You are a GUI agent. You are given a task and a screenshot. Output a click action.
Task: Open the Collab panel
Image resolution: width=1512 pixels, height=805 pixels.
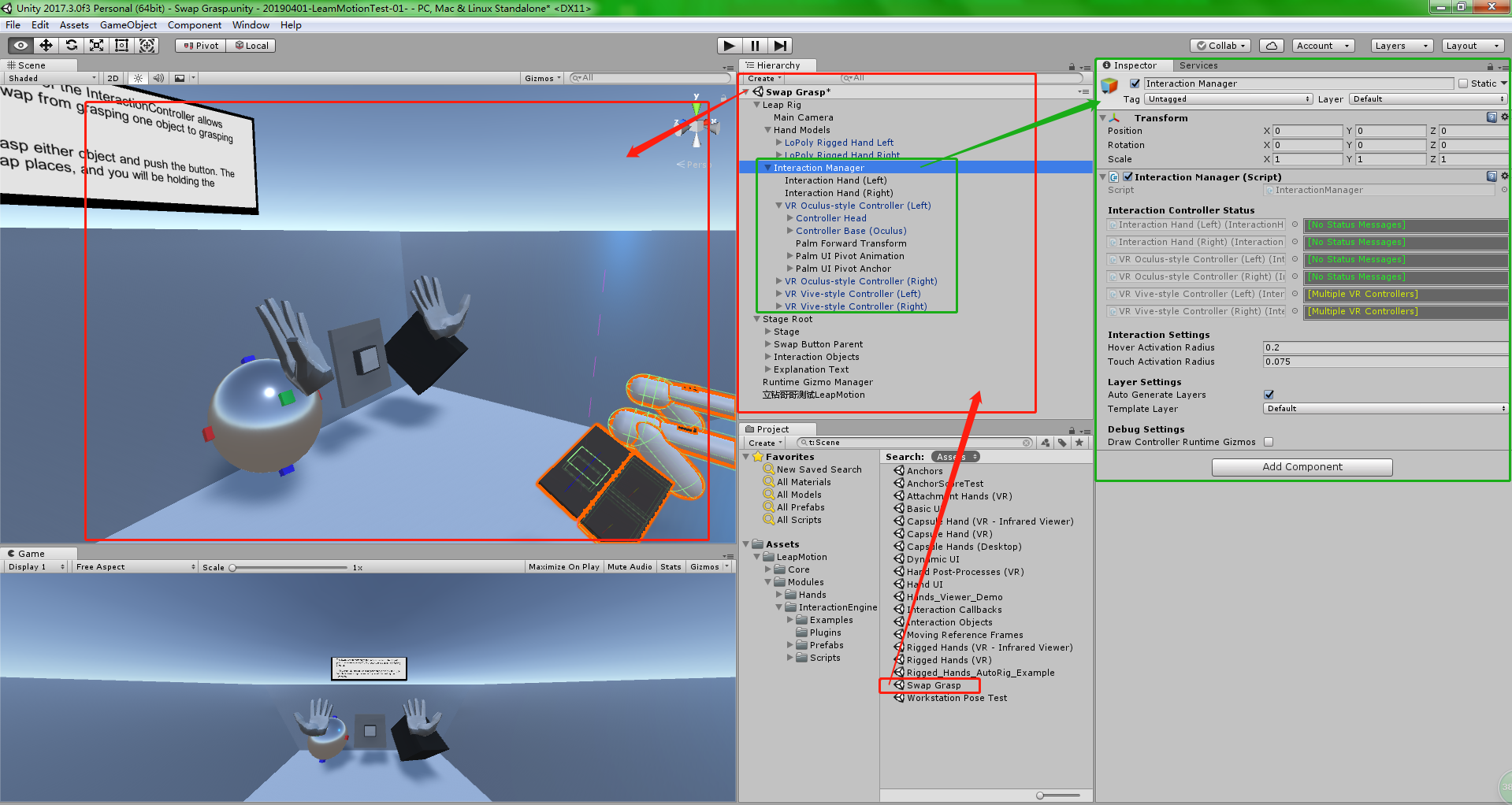point(1220,45)
